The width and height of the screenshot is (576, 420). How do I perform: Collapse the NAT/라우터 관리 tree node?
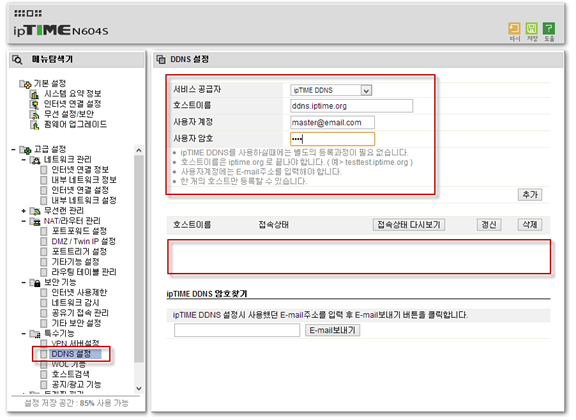24,221
